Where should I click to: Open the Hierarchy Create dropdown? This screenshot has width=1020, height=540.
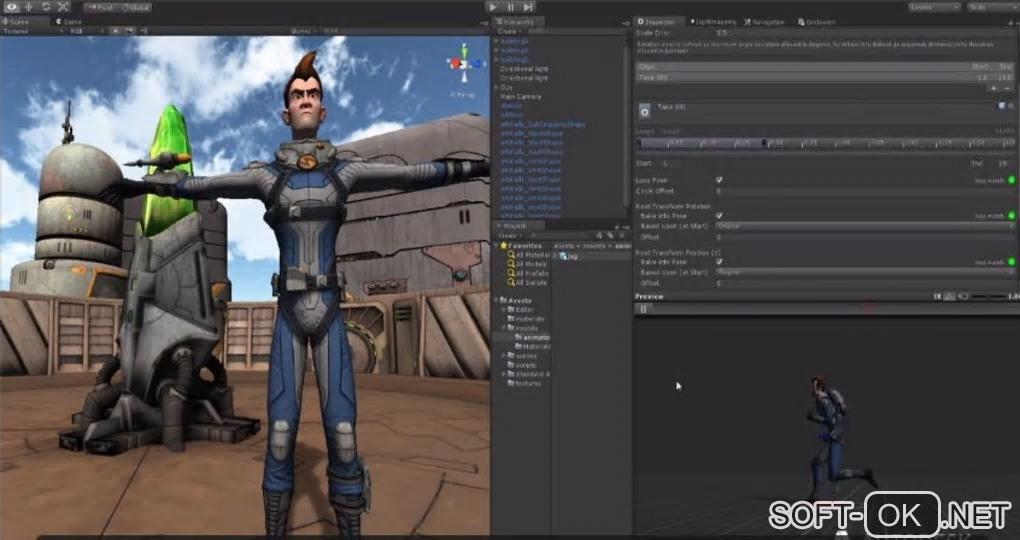coord(509,31)
